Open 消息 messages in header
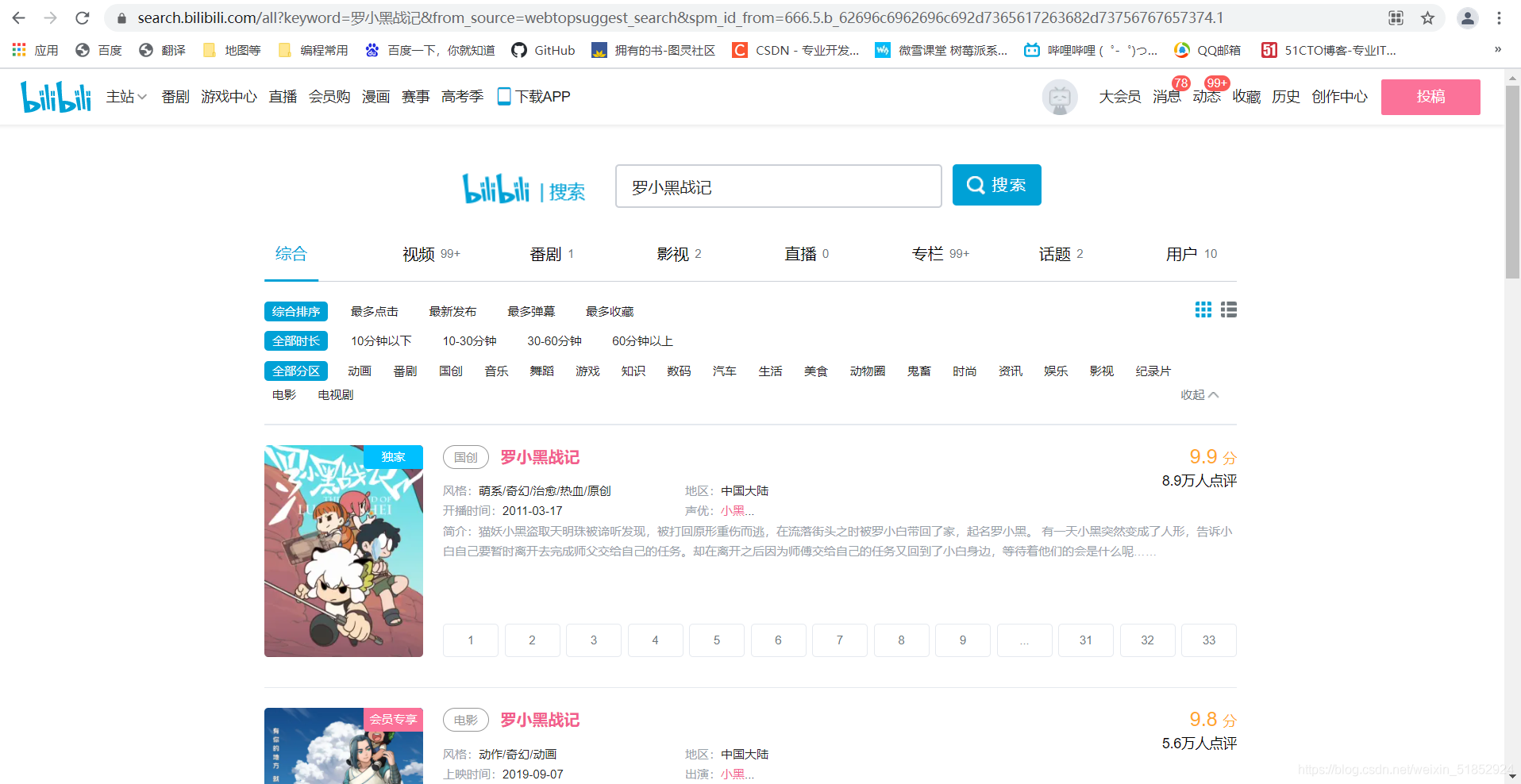The width and height of the screenshot is (1521, 784). [x=1166, y=97]
